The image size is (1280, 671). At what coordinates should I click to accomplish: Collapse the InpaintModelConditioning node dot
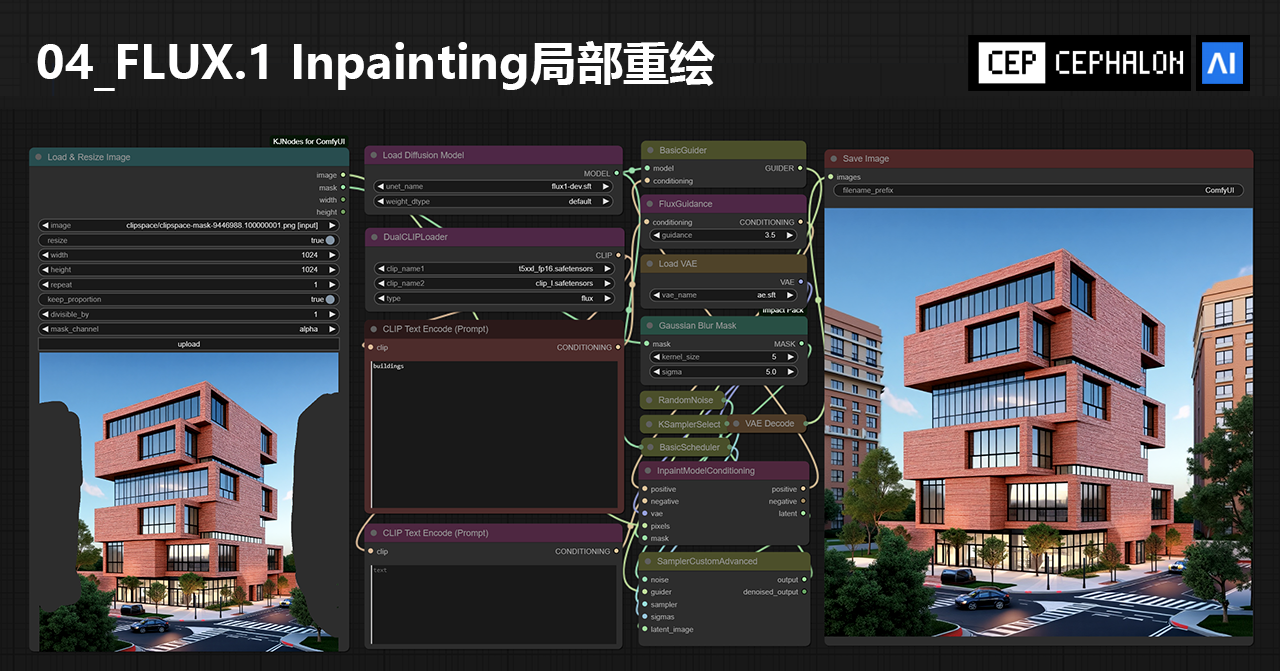[649, 470]
